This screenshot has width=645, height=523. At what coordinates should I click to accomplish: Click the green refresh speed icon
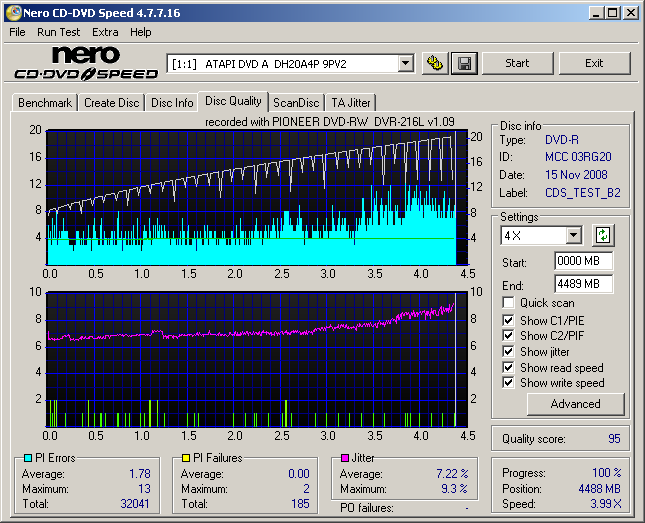click(x=603, y=236)
